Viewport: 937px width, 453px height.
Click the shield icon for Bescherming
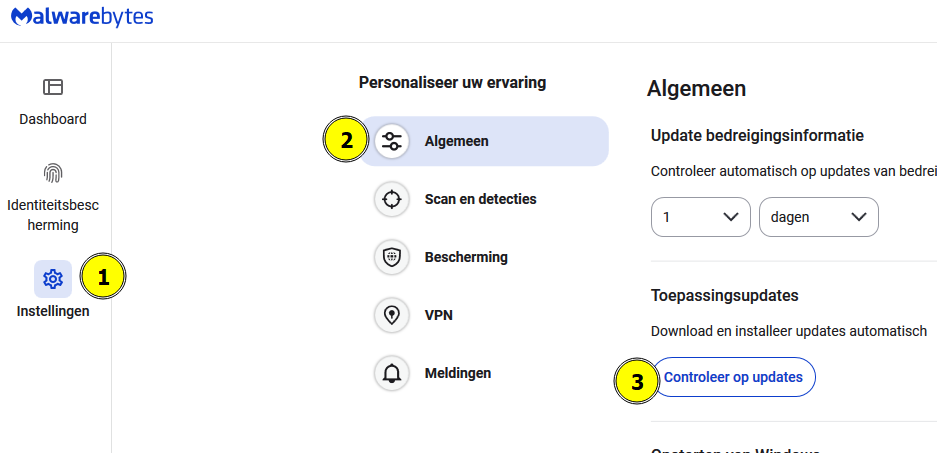(x=391, y=257)
